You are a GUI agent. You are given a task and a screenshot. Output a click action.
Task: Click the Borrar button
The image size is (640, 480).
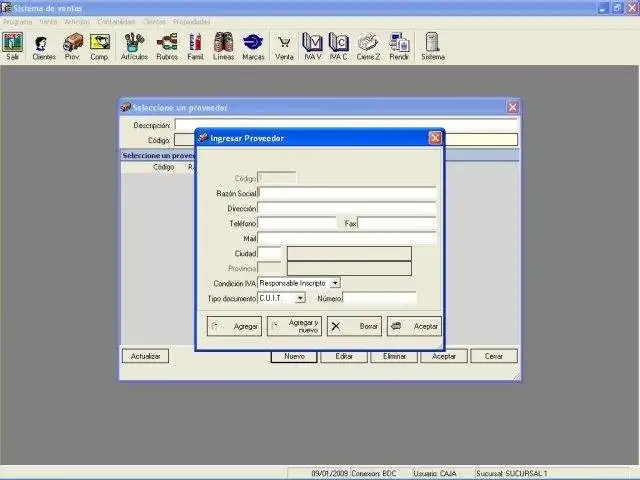coord(354,326)
